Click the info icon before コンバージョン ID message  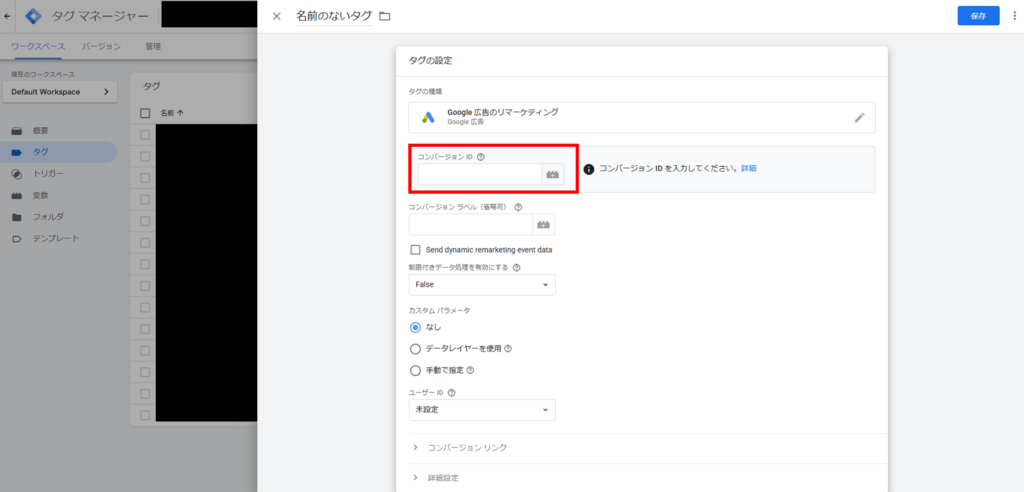[588, 169]
